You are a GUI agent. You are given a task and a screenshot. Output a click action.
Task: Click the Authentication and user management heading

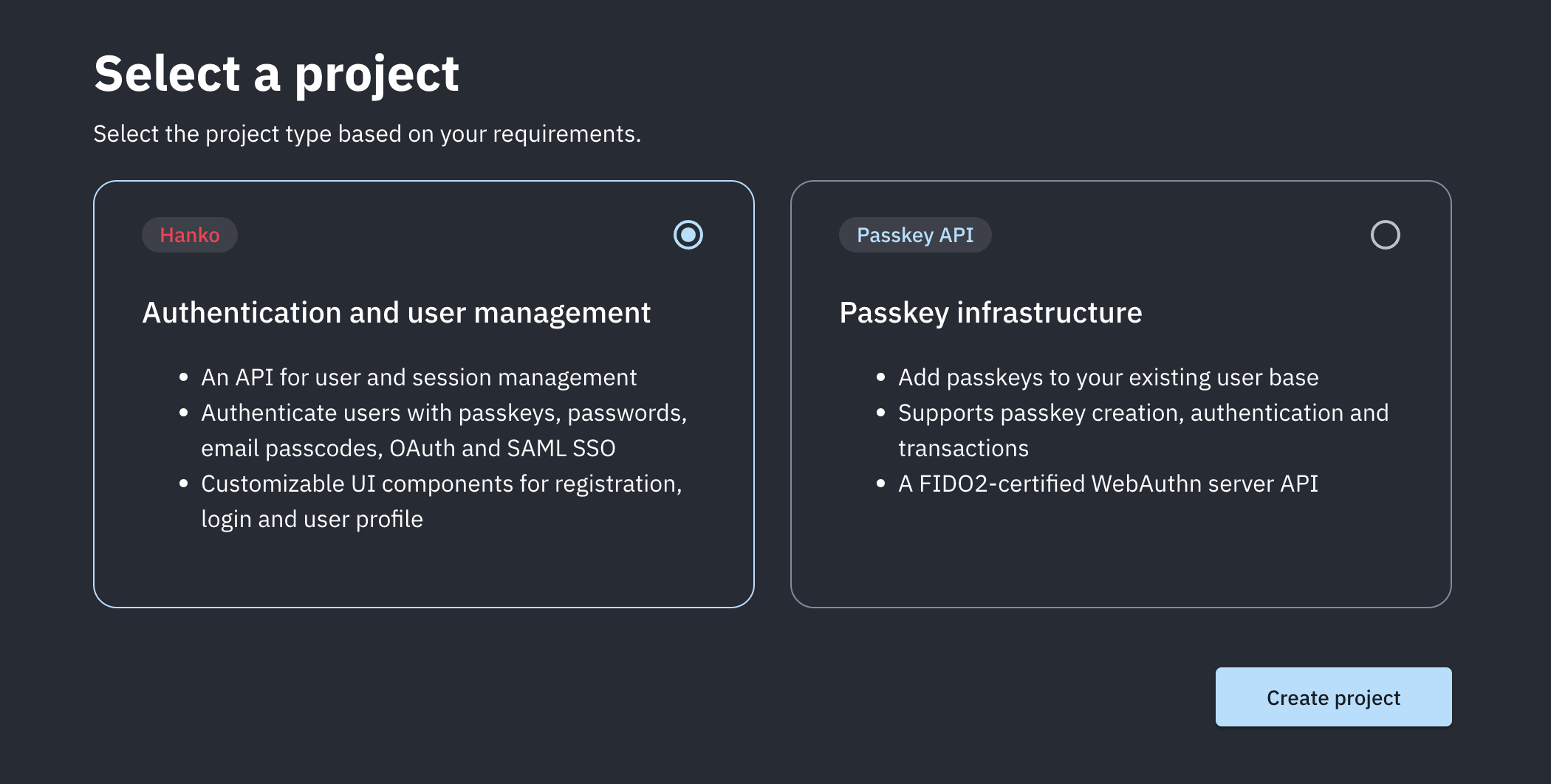[397, 313]
